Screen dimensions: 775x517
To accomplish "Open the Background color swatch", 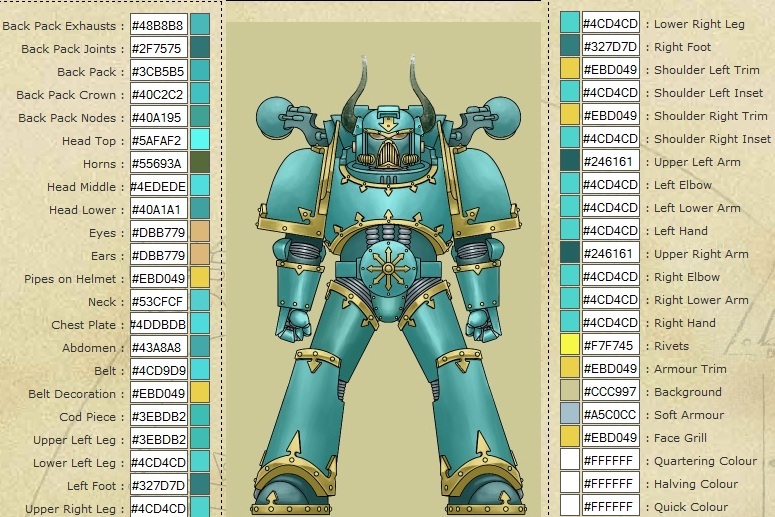I will [570, 392].
